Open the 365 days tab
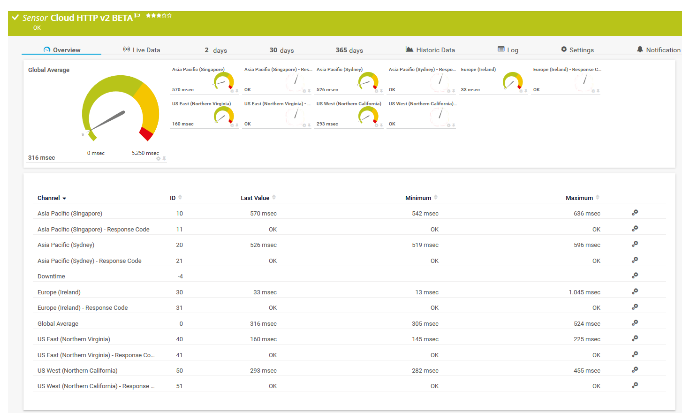This screenshot has height=418, width=686. [x=349, y=50]
